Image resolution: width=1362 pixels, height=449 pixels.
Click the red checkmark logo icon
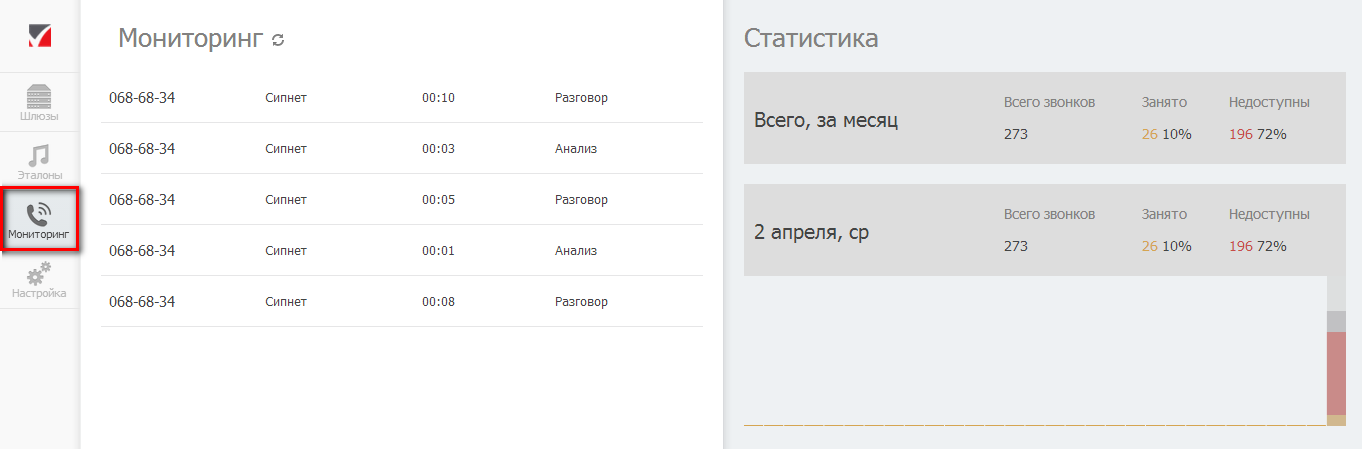pyautogui.click(x=40, y=36)
